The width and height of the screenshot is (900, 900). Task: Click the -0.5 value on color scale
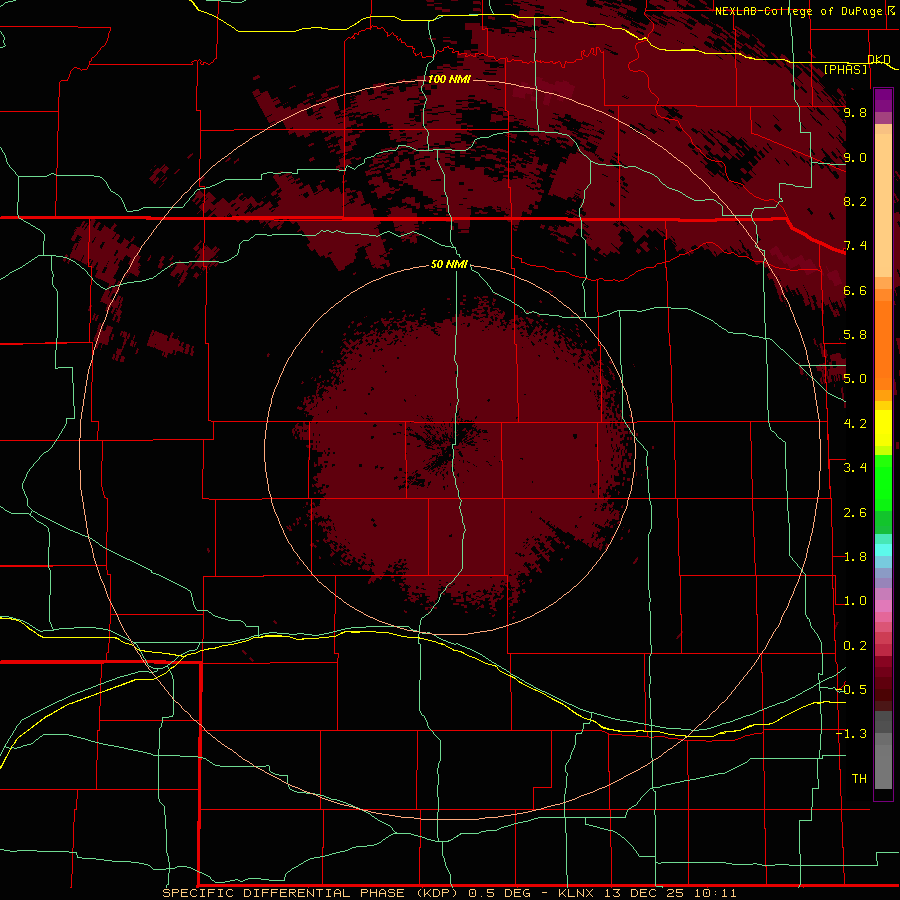(x=851, y=690)
